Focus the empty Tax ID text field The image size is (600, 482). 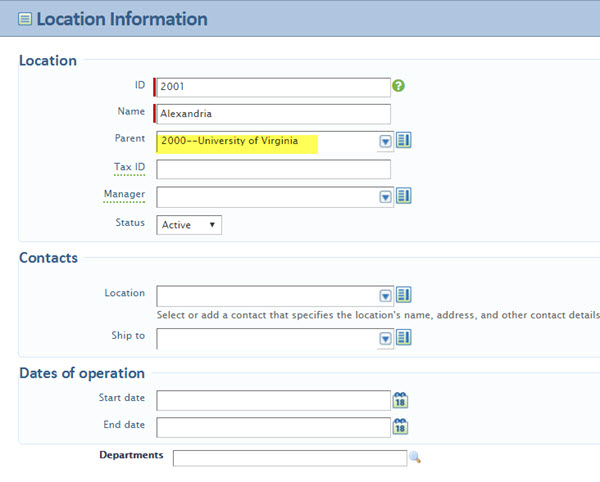(x=272, y=169)
